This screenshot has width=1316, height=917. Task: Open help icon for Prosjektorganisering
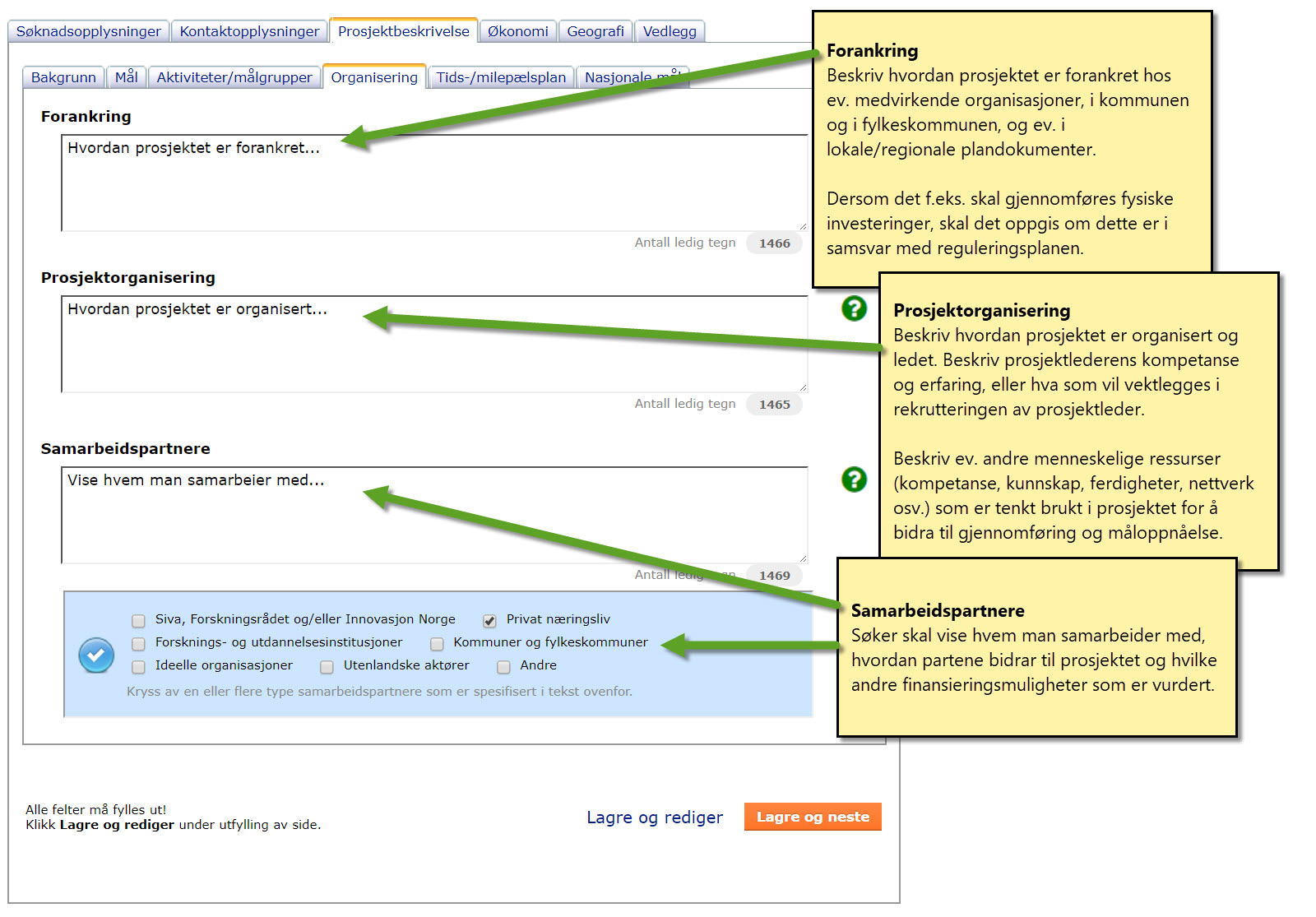(854, 308)
